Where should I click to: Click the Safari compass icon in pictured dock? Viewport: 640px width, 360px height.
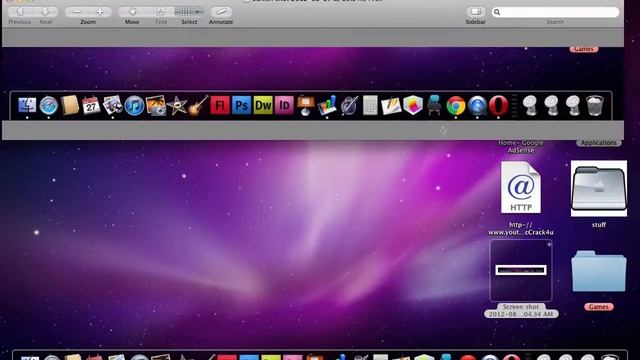coord(49,106)
